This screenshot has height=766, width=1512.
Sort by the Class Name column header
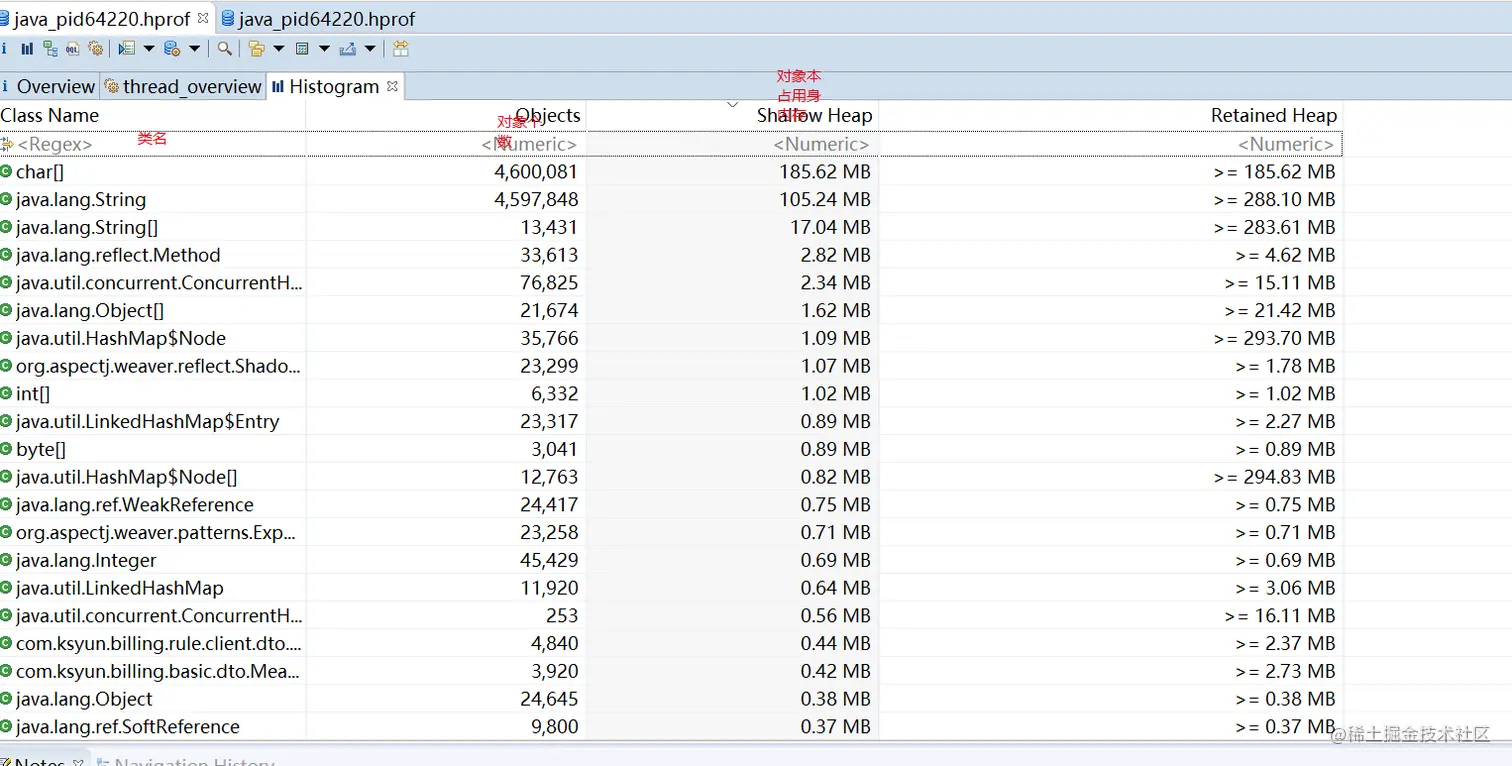point(152,116)
